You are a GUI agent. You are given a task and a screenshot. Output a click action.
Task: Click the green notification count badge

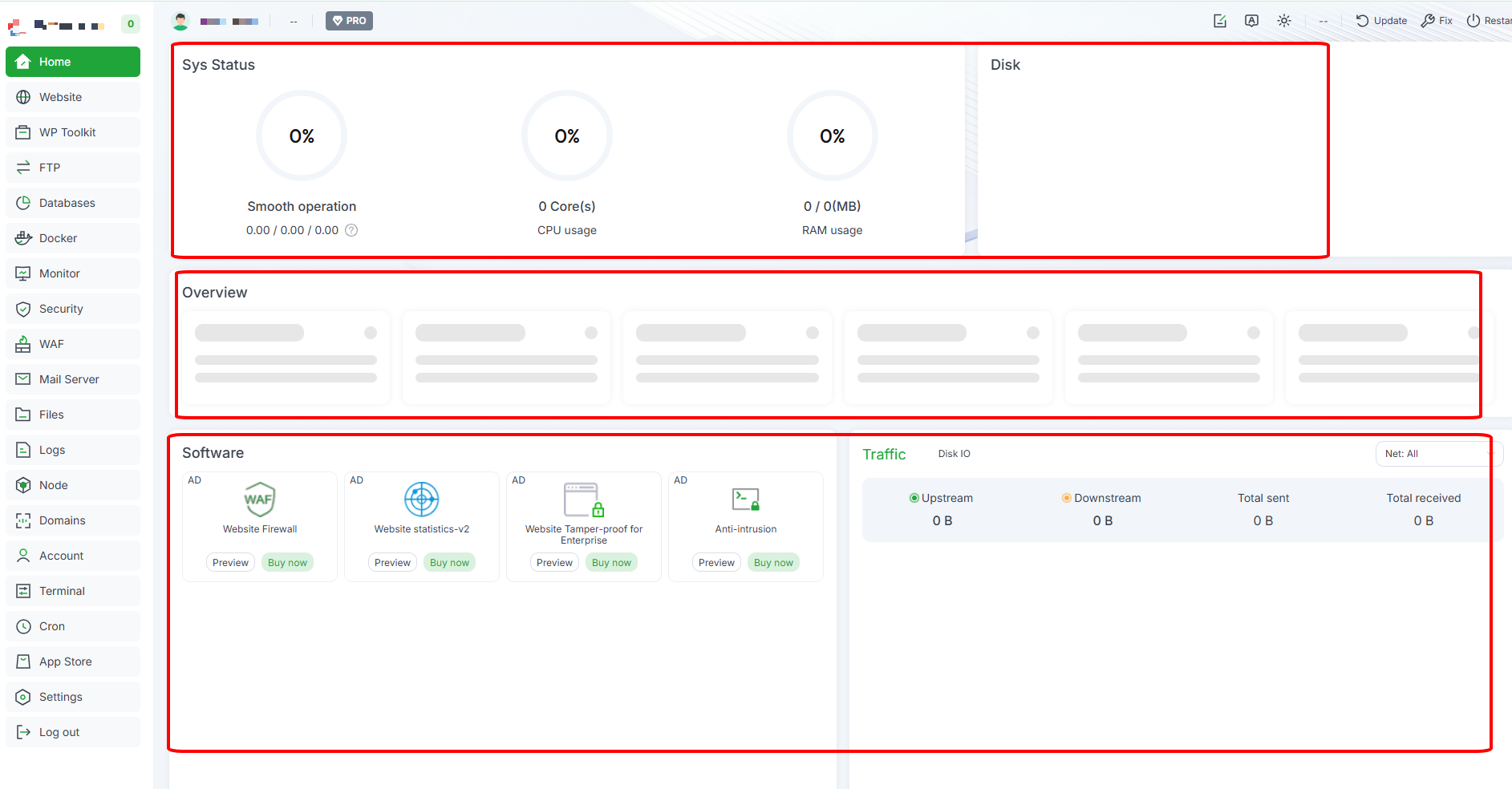(x=131, y=24)
